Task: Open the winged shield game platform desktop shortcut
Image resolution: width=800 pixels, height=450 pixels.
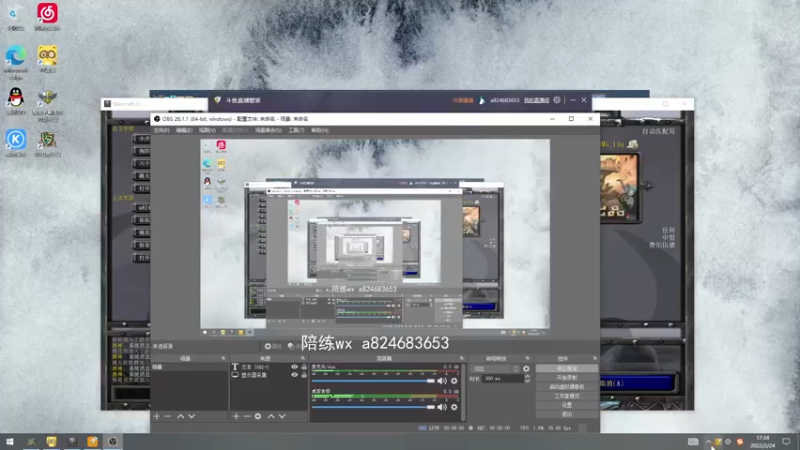Action: click(47, 105)
